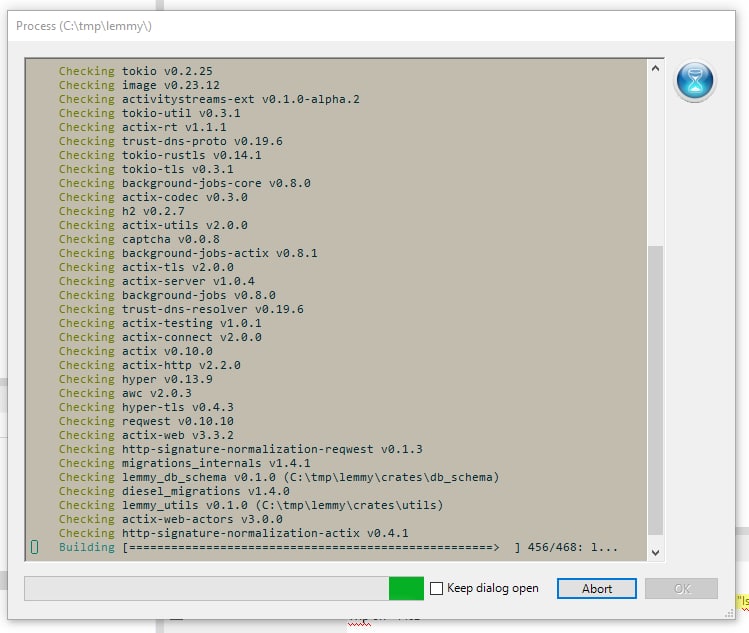Click the 'actix-server v1.0.4' line

coord(157,281)
